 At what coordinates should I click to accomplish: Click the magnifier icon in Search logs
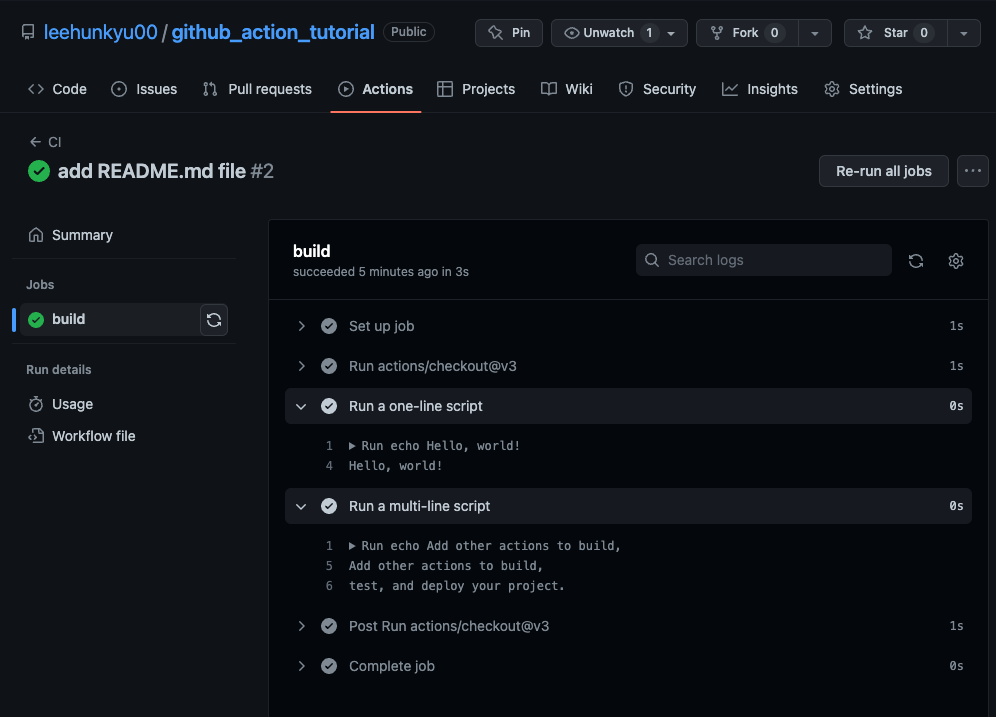tap(652, 260)
